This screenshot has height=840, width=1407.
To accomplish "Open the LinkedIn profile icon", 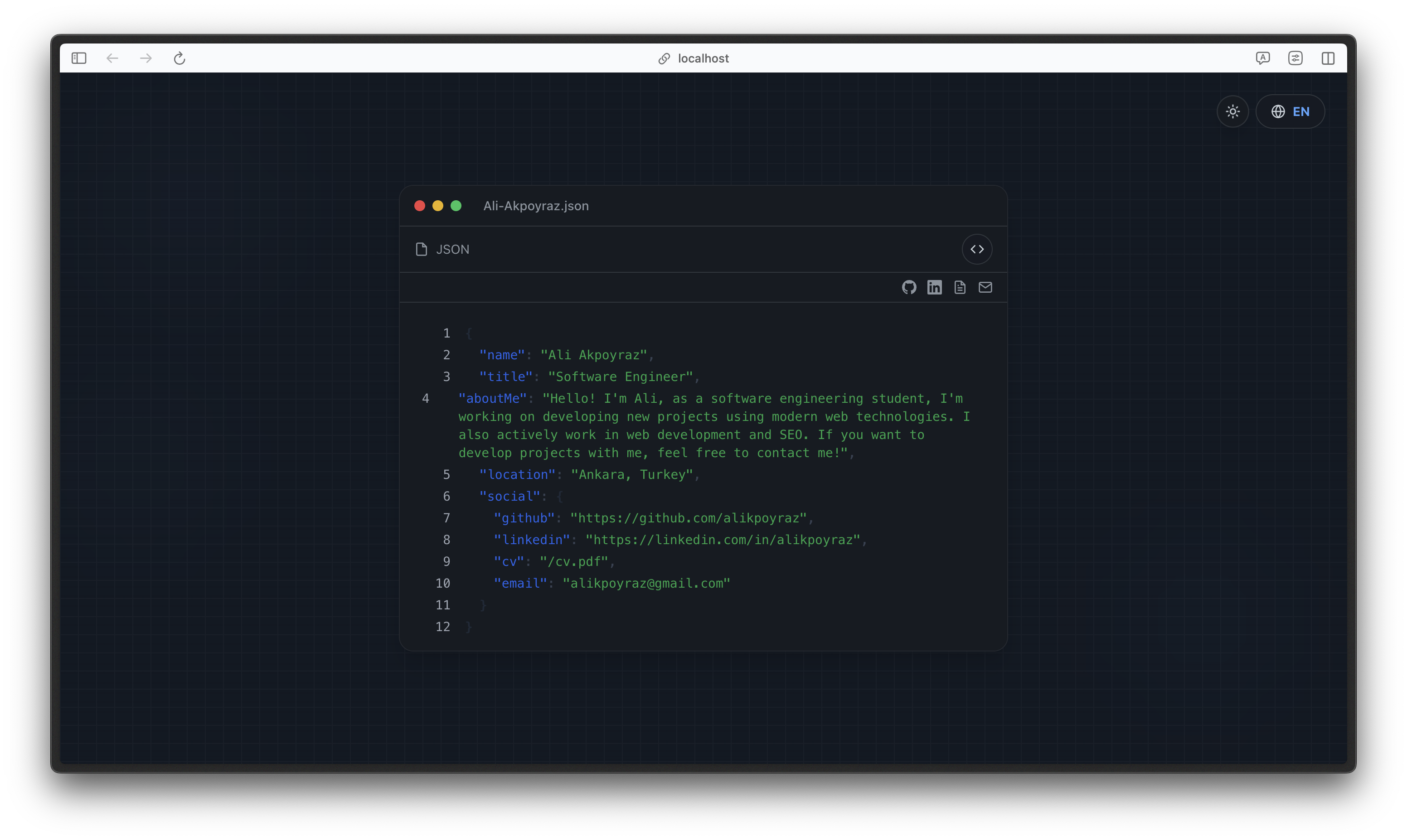I will pos(935,287).
